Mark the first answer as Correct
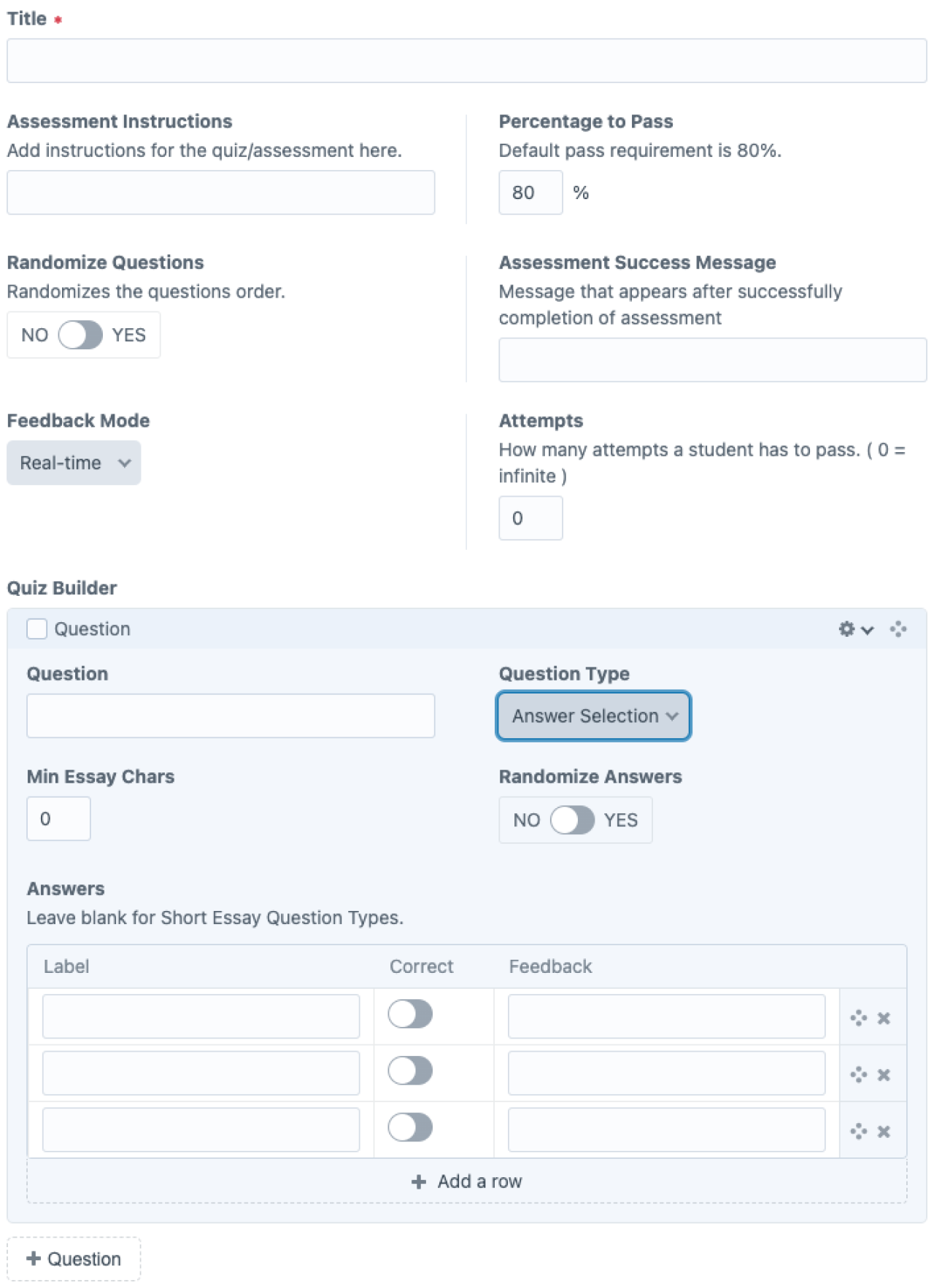934x1288 pixels. [410, 1015]
